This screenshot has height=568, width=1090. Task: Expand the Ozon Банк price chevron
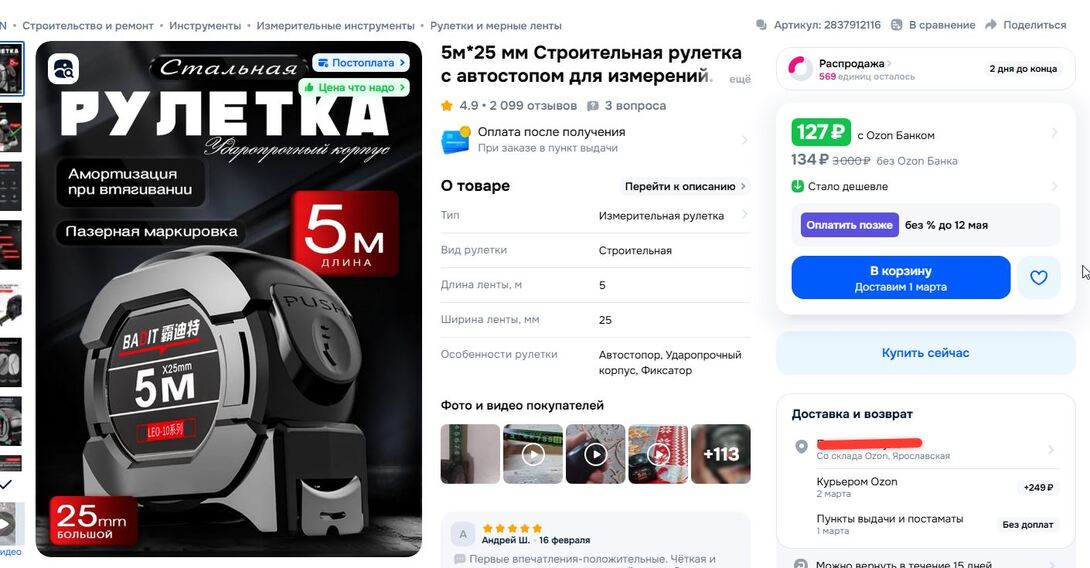click(1055, 132)
